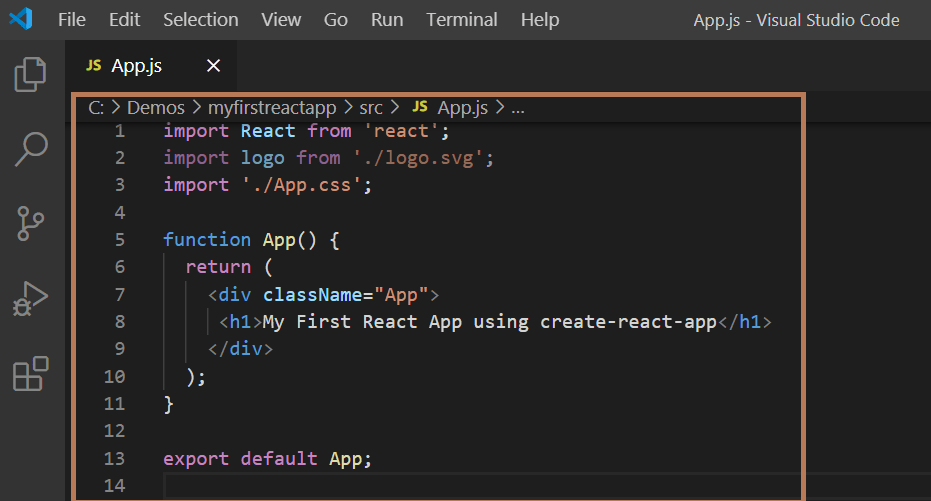Open the Extensions view

[x=30, y=373]
